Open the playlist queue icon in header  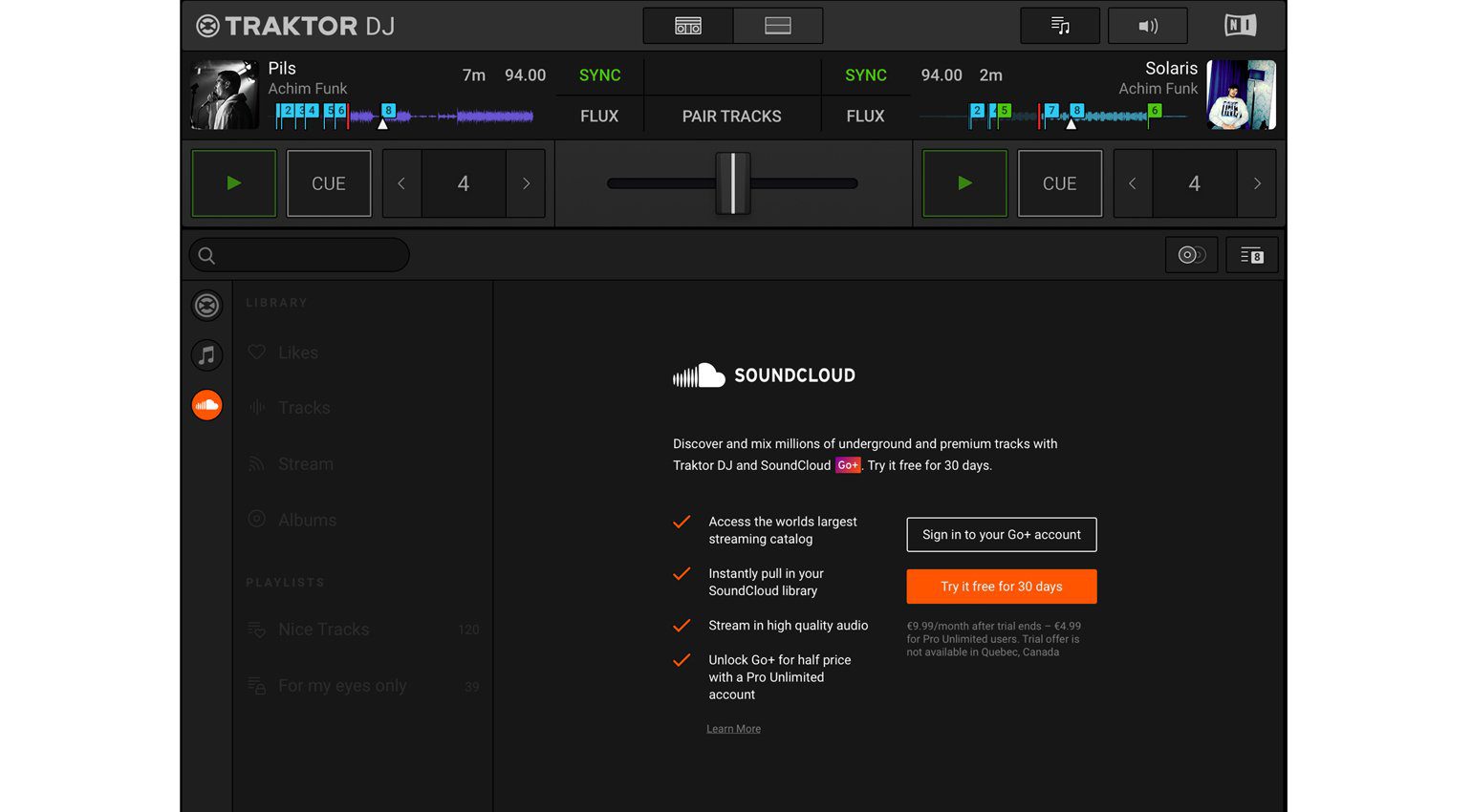click(1060, 26)
